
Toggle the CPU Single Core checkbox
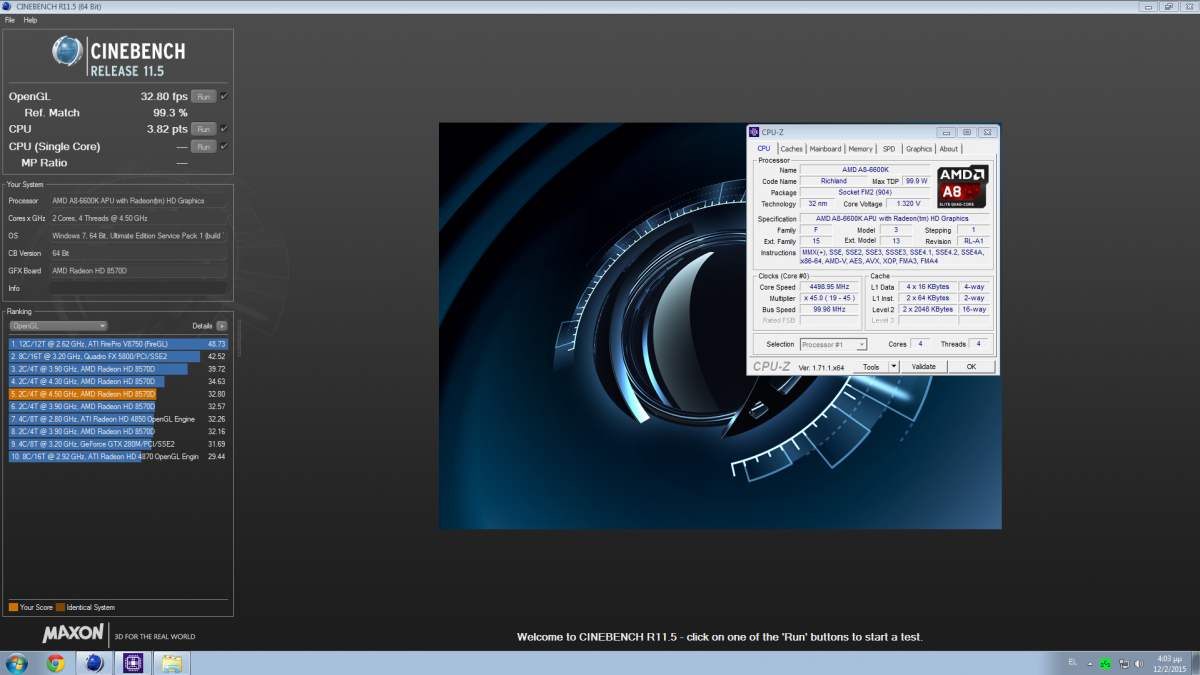pyautogui.click(x=224, y=146)
